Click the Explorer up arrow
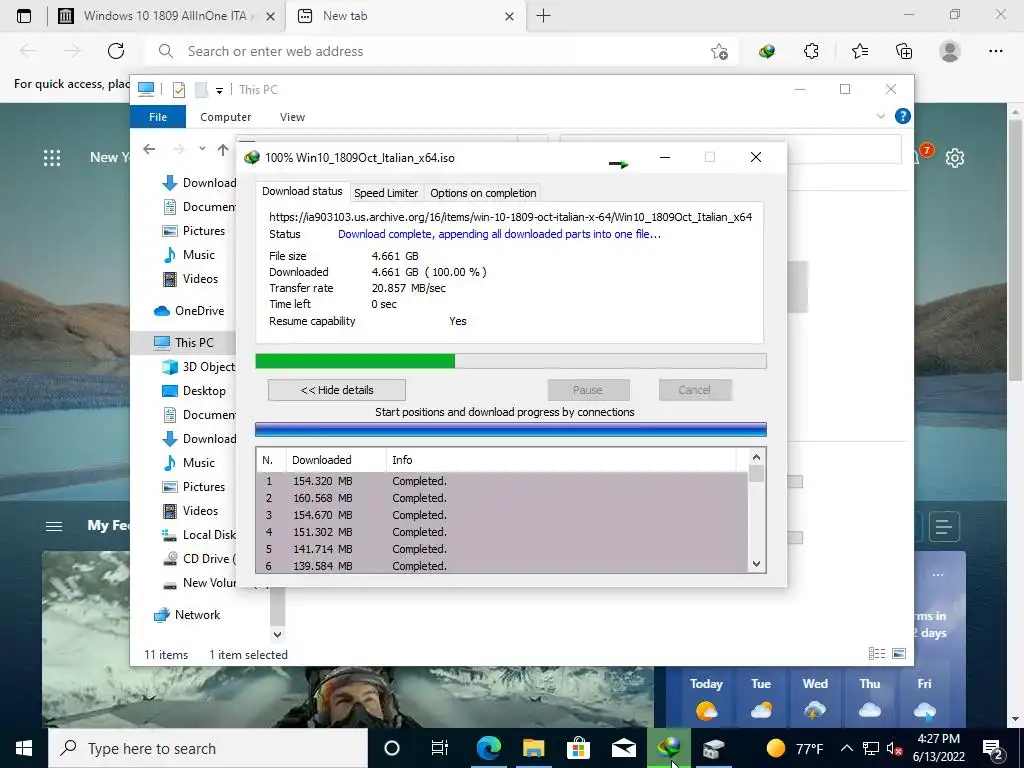The height and width of the screenshot is (768, 1024). coord(223,150)
